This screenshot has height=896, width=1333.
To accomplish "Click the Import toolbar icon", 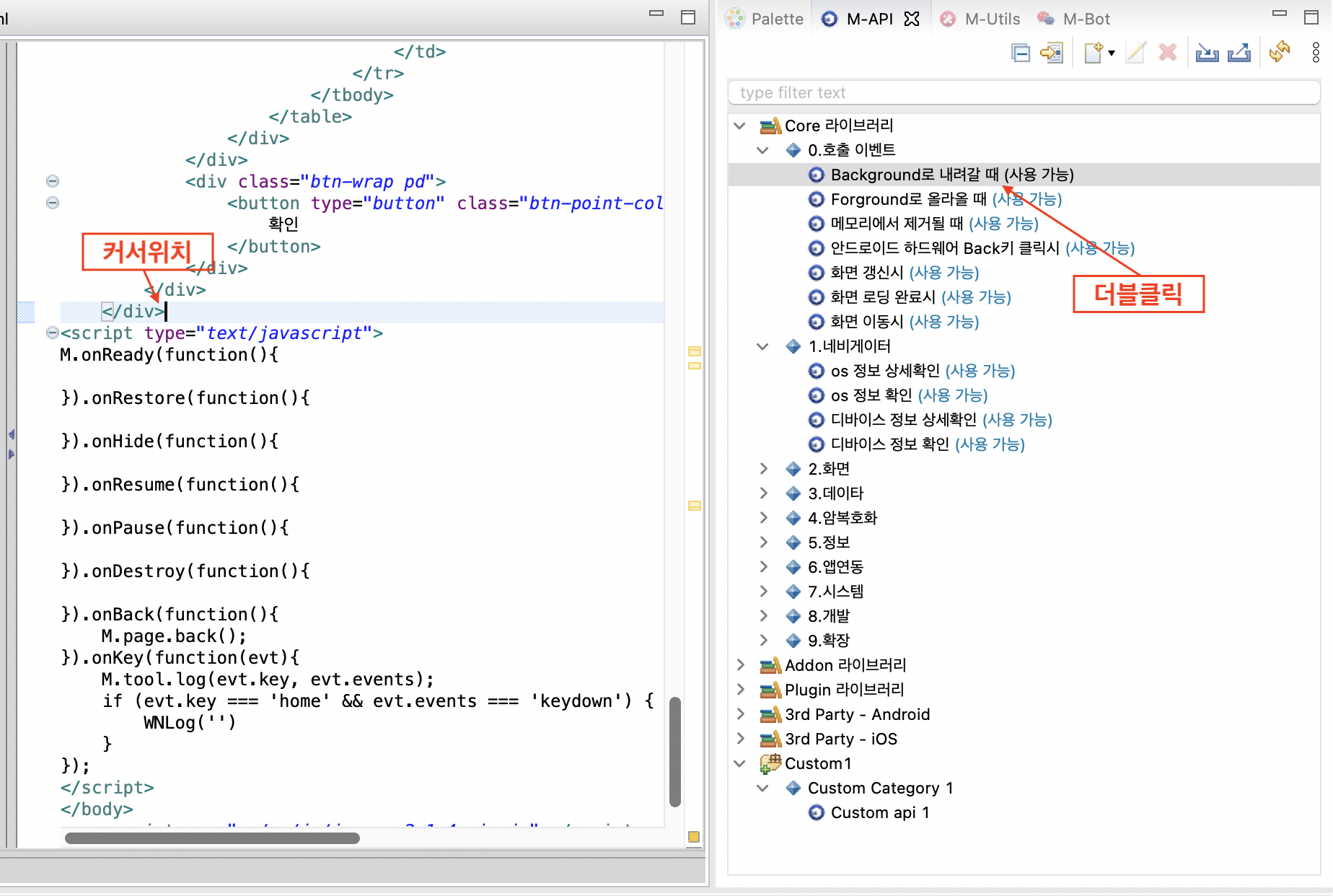I will [1206, 52].
